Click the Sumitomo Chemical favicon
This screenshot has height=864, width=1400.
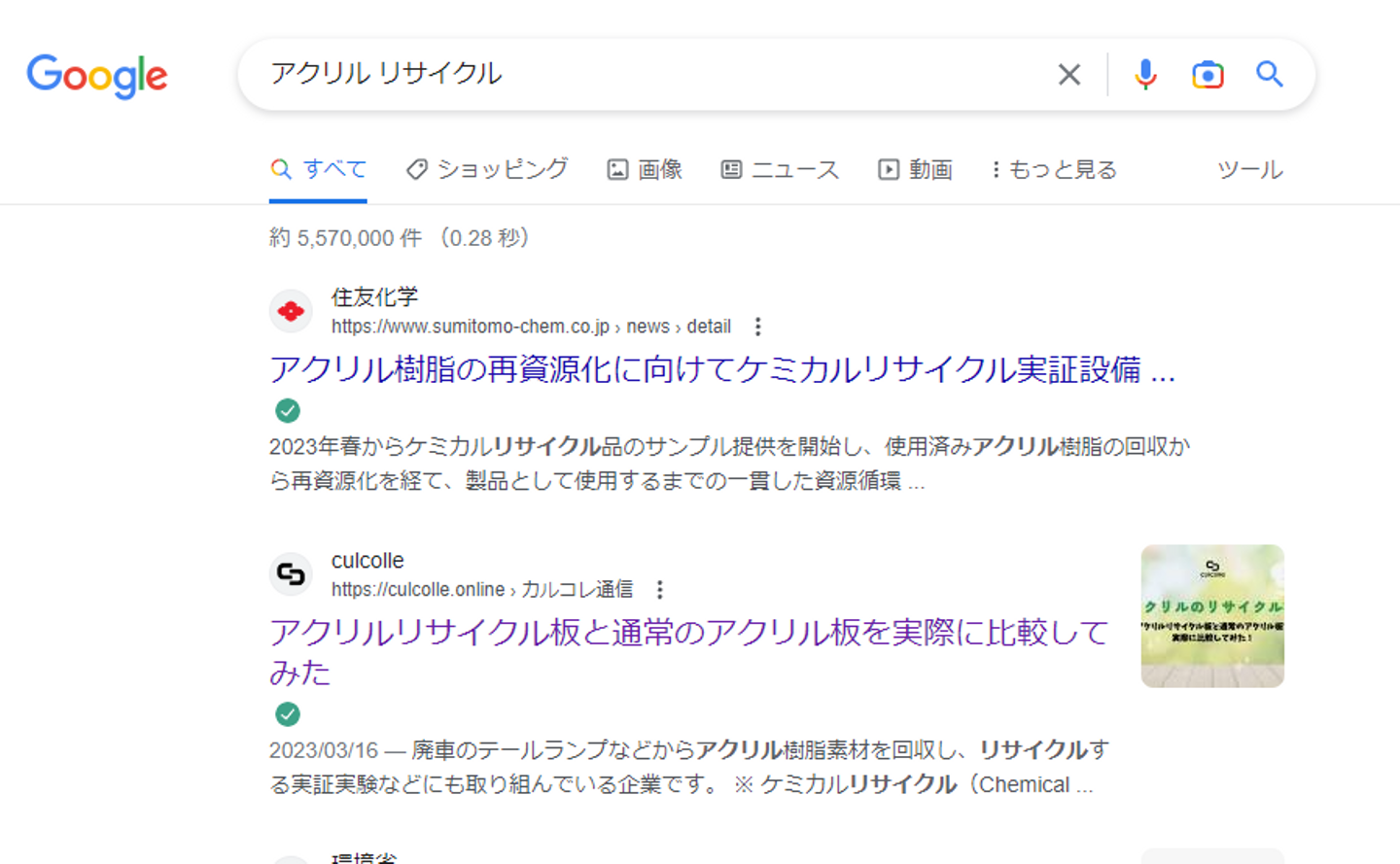291,311
